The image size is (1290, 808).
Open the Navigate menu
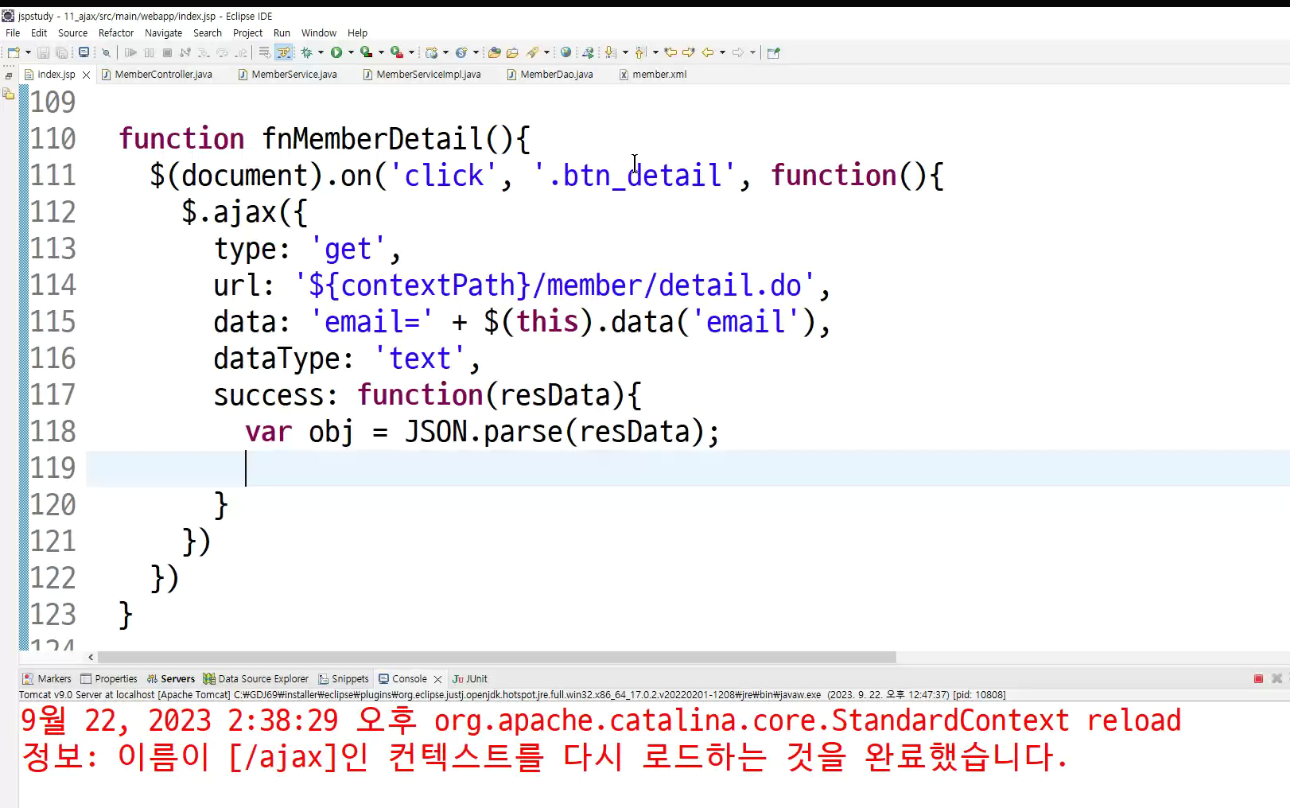tap(164, 33)
